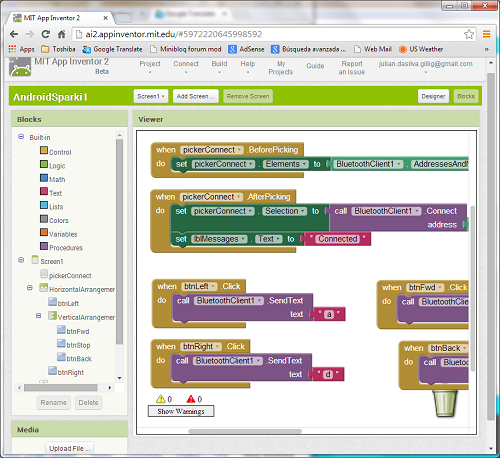Open the Build menu
The height and width of the screenshot is (458, 500).
pos(219,66)
